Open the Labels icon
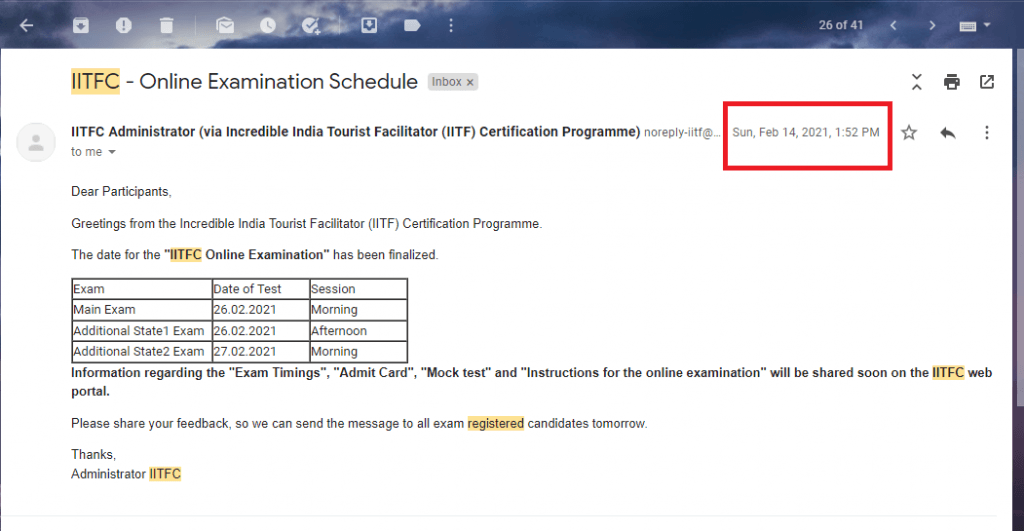1024x531 pixels. pyautogui.click(x=412, y=25)
